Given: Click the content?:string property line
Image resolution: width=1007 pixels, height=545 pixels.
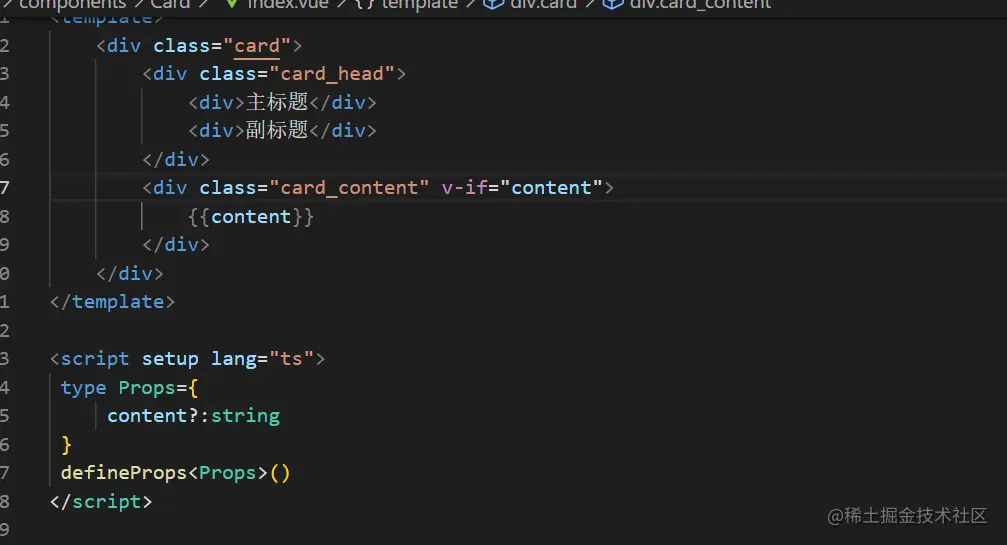Looking at the screenshot, I should pyautogui.click(x=193, y=416).
